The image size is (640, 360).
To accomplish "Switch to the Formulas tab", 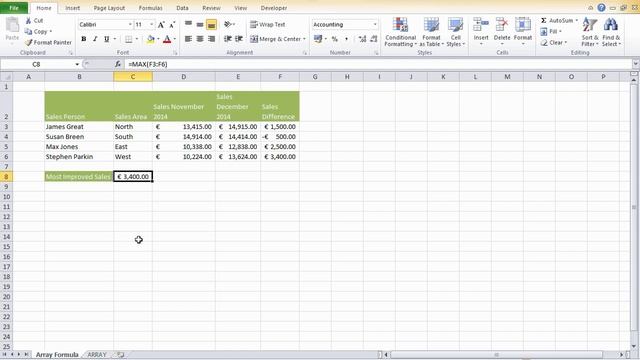I will pos(150,8).
